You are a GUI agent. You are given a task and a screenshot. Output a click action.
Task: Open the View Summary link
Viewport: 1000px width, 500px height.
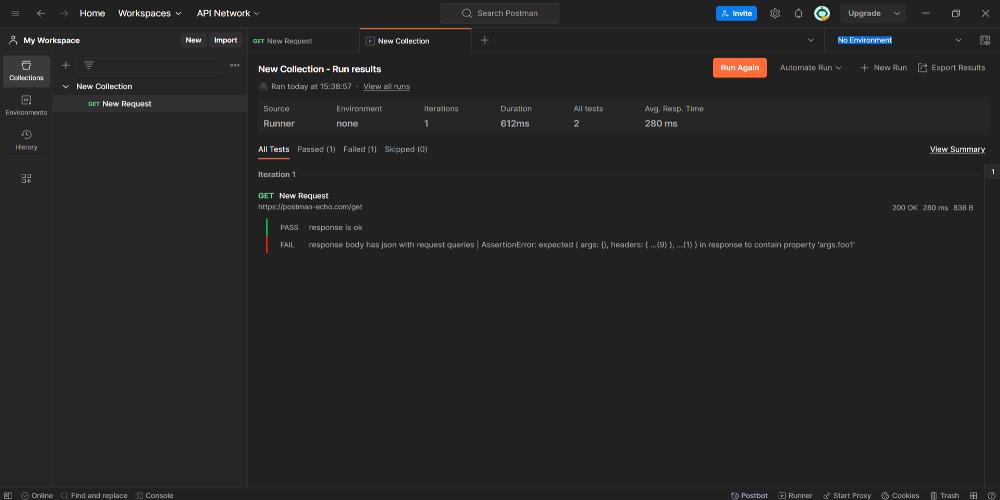[x=957, y=149]
